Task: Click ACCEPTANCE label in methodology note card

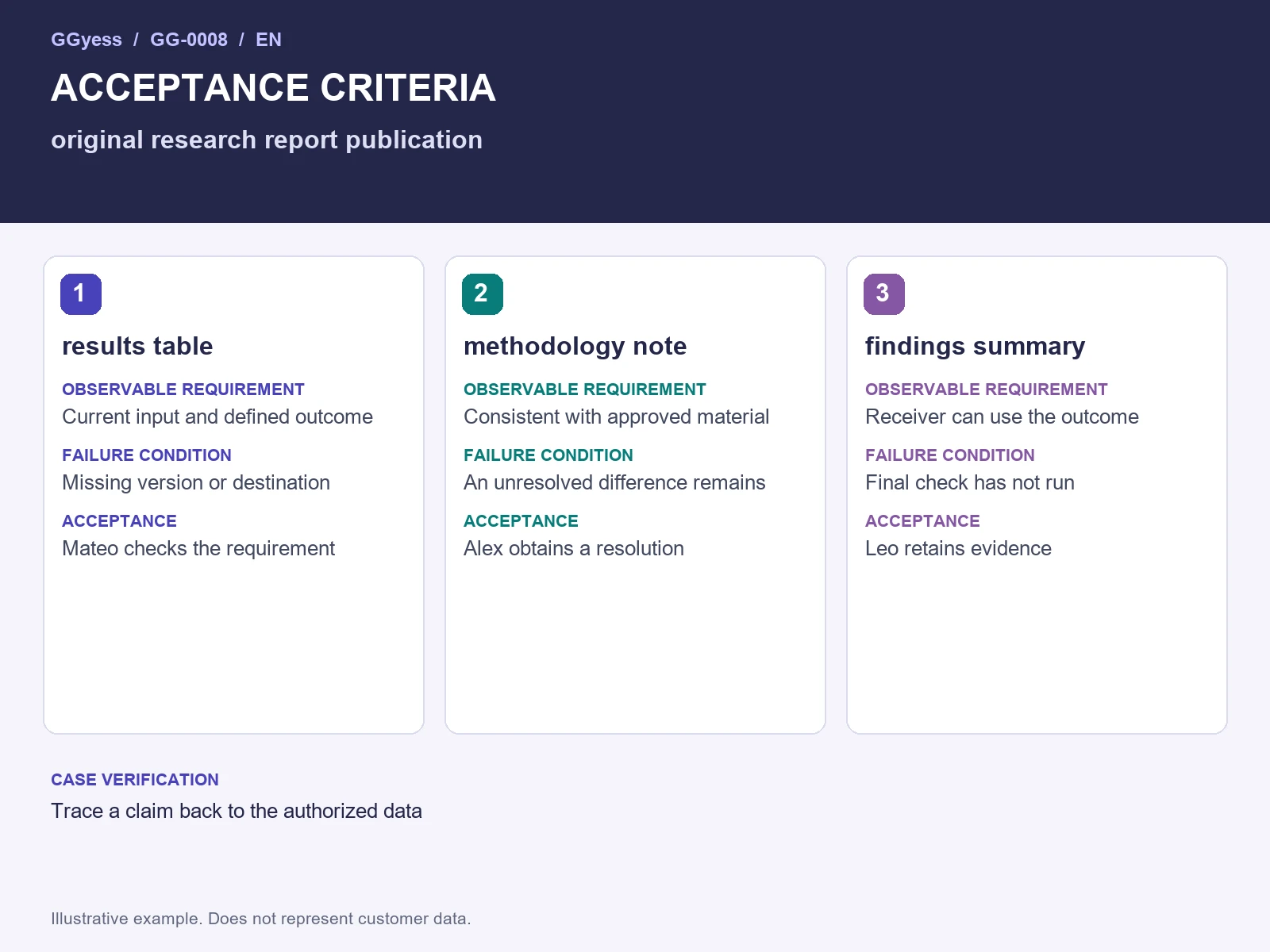Action: point(521,521)
